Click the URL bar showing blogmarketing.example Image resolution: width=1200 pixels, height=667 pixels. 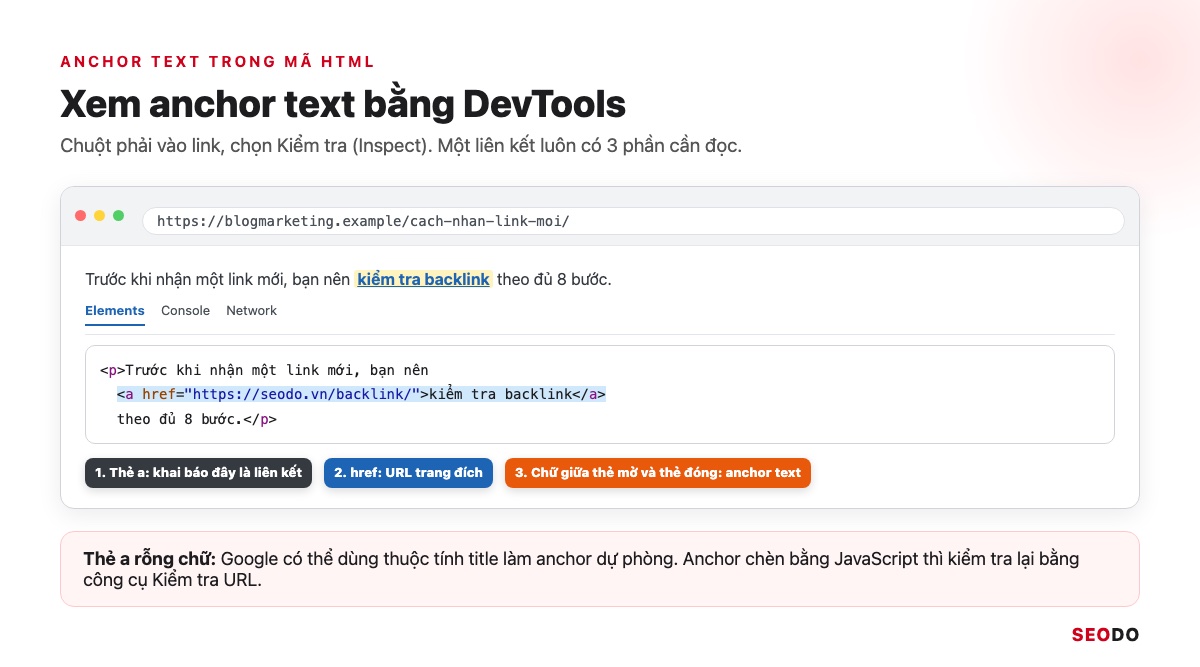pos(633,221)
